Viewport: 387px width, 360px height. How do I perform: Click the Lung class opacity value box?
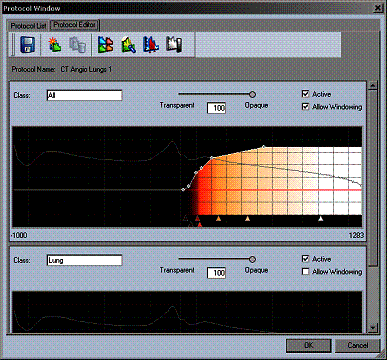(x=216, y=273)
